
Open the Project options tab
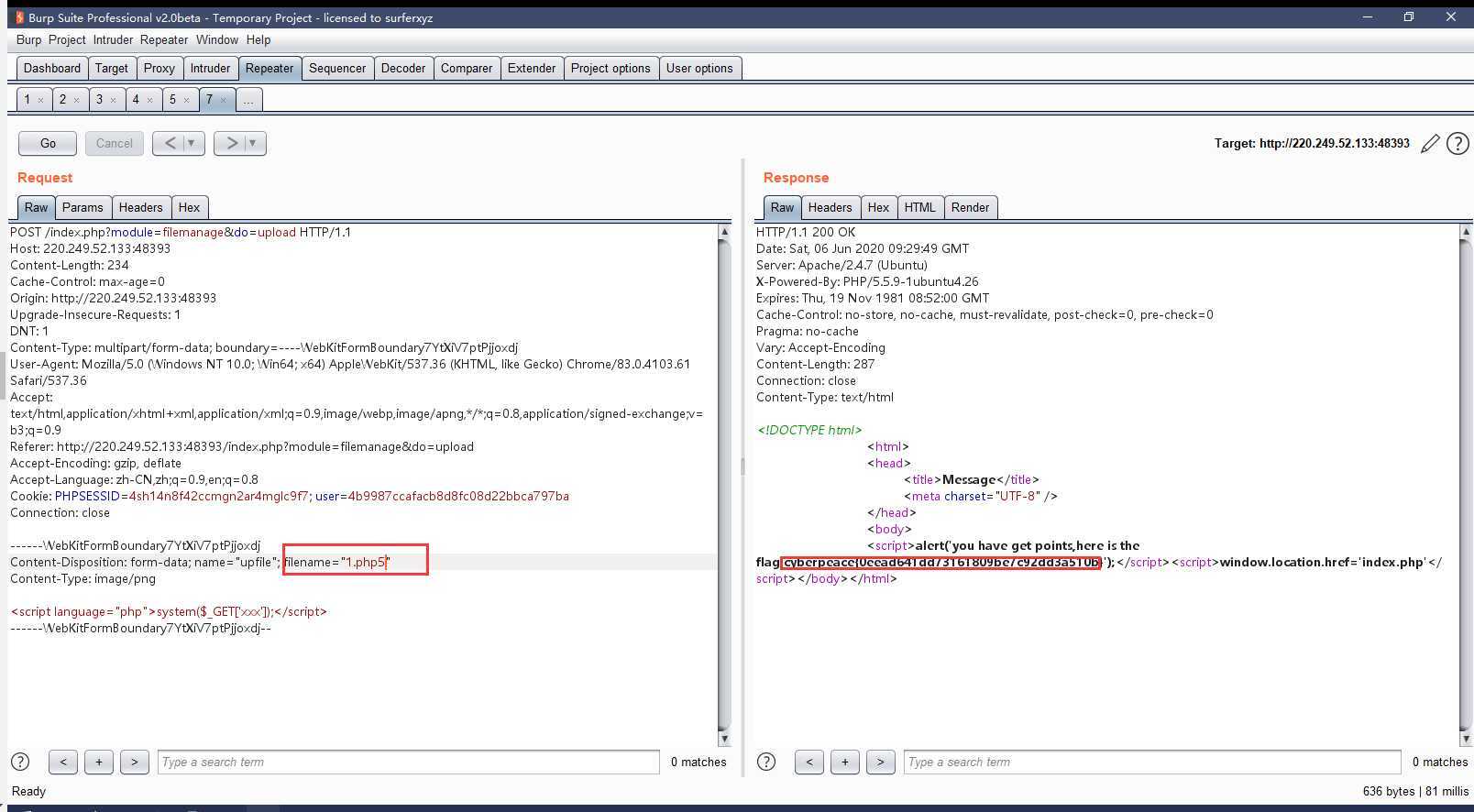pos(610,68)
